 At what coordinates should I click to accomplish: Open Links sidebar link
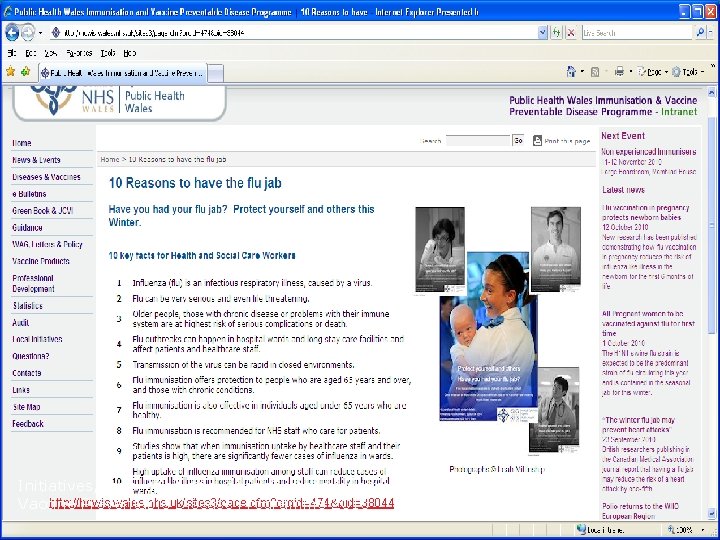21,390
